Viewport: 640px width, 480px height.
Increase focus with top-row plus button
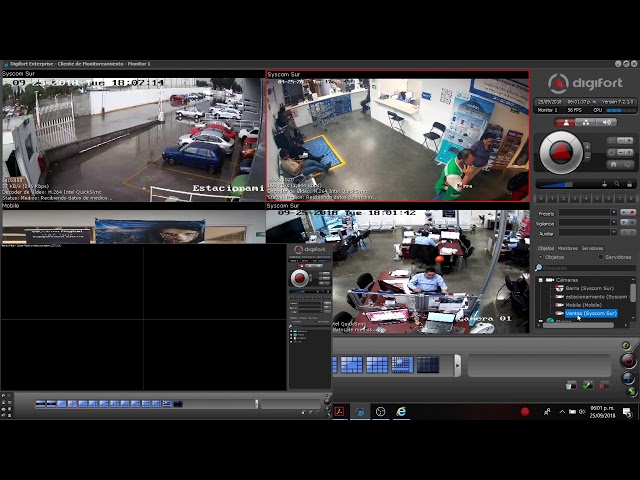tap(629, 141)
